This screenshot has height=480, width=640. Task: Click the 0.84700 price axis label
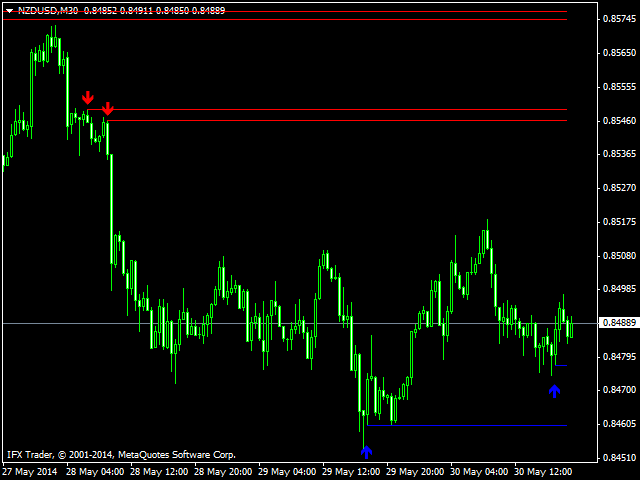click(619, 390)
